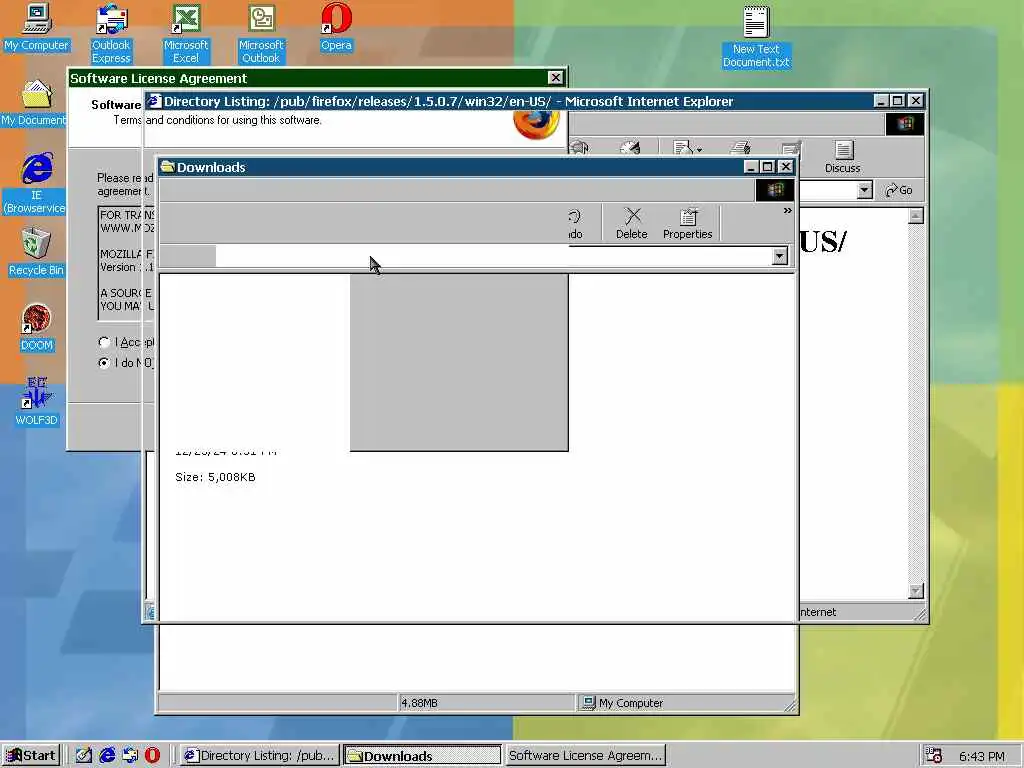The width and height of the screenshot is (1024, 768).
Task: Launch Outlook Express from quick launch
Action: (x=130, y=756)
